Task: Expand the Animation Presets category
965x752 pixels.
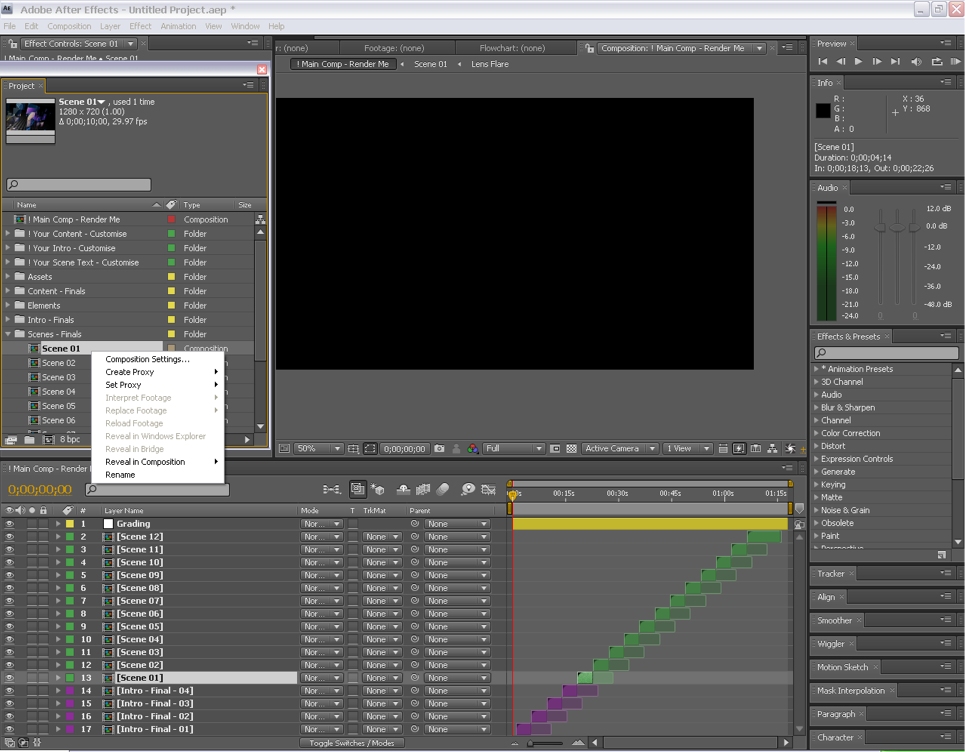Action: pos(816,369)
